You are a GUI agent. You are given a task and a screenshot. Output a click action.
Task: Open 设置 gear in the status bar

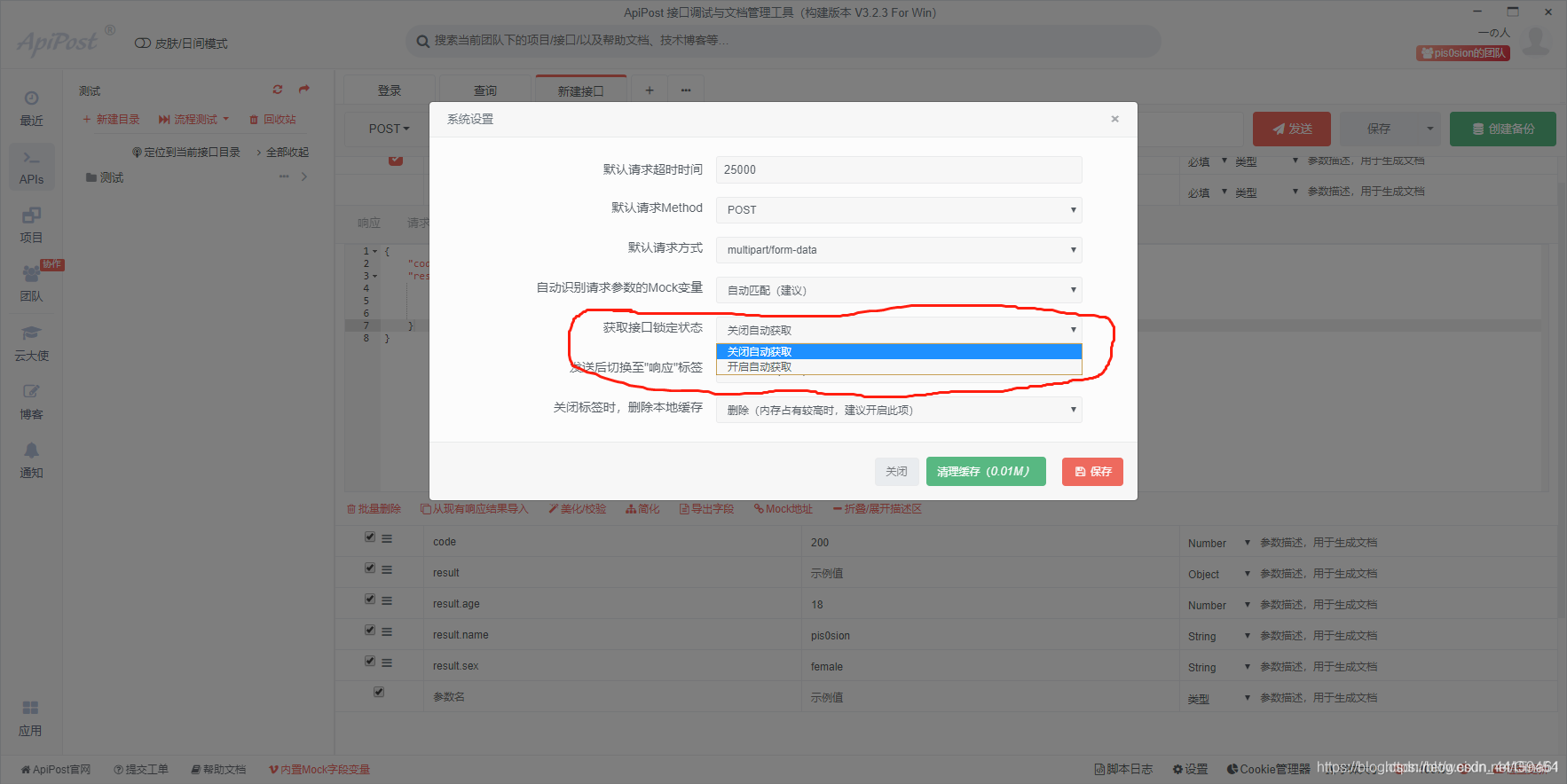(1190, 769)
